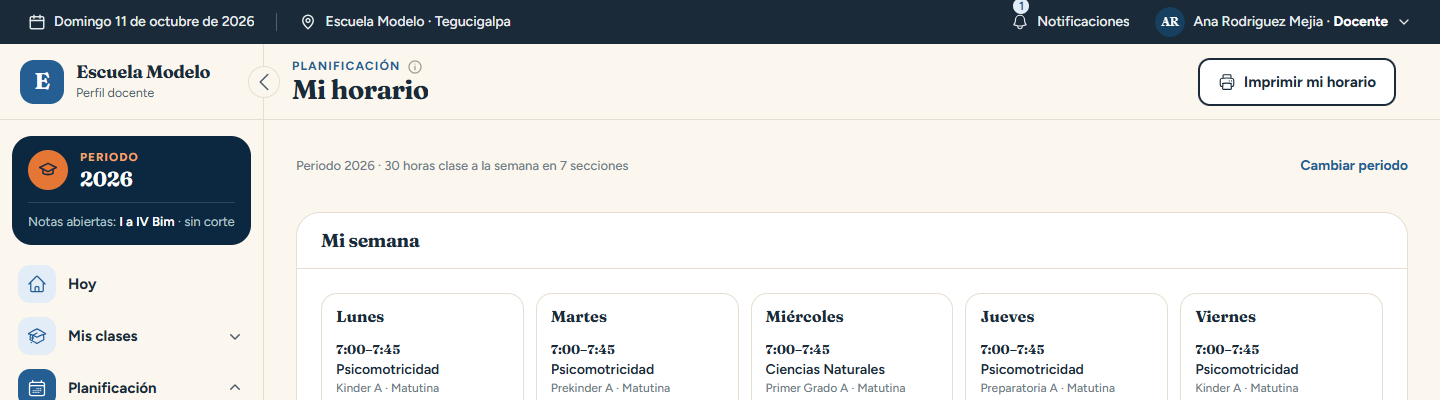Collapse the sidebar with arrow button
The width and height of the screenshot is (1440, 400).
pyautogui.click(x=264, y=81)
